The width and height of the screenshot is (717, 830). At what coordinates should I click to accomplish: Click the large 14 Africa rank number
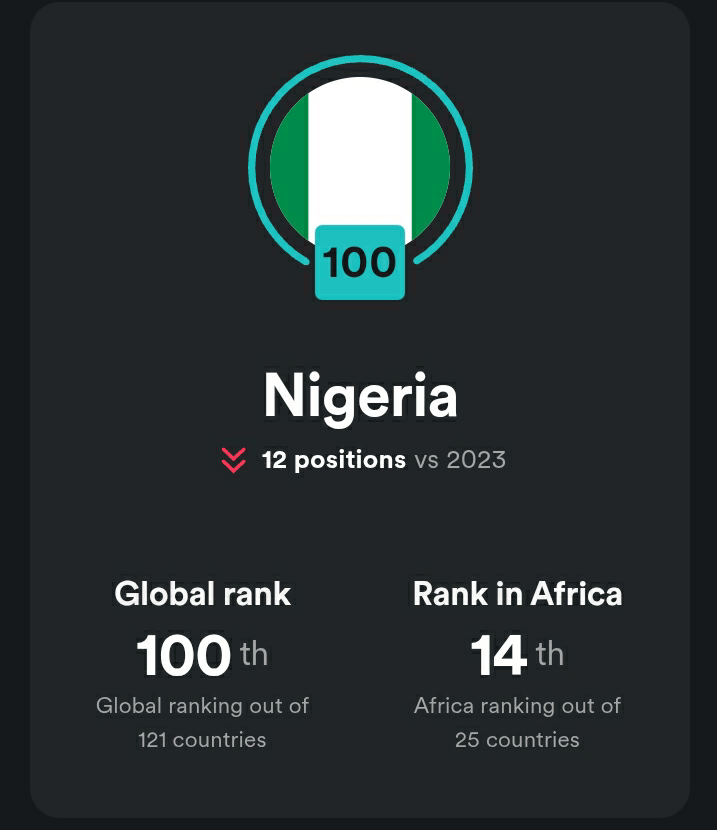(499, 656)
